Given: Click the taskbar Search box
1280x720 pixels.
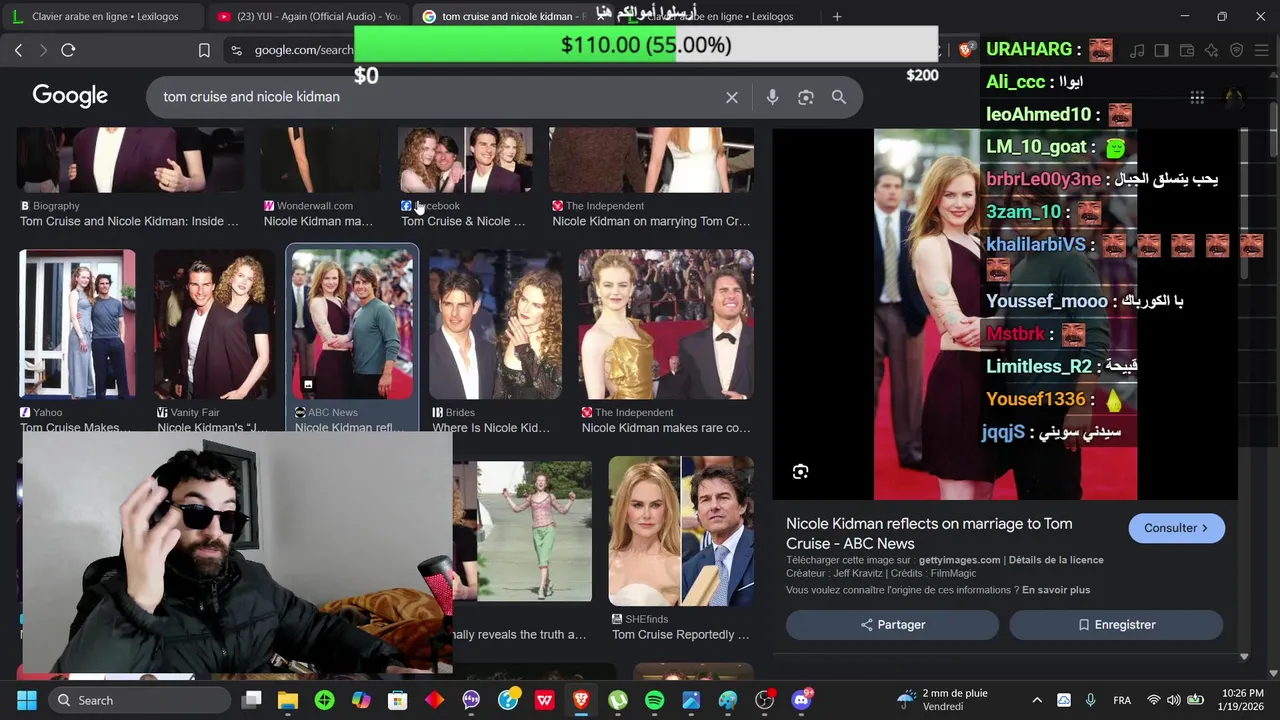Looking at the screenshot, I should click(140, 700).
